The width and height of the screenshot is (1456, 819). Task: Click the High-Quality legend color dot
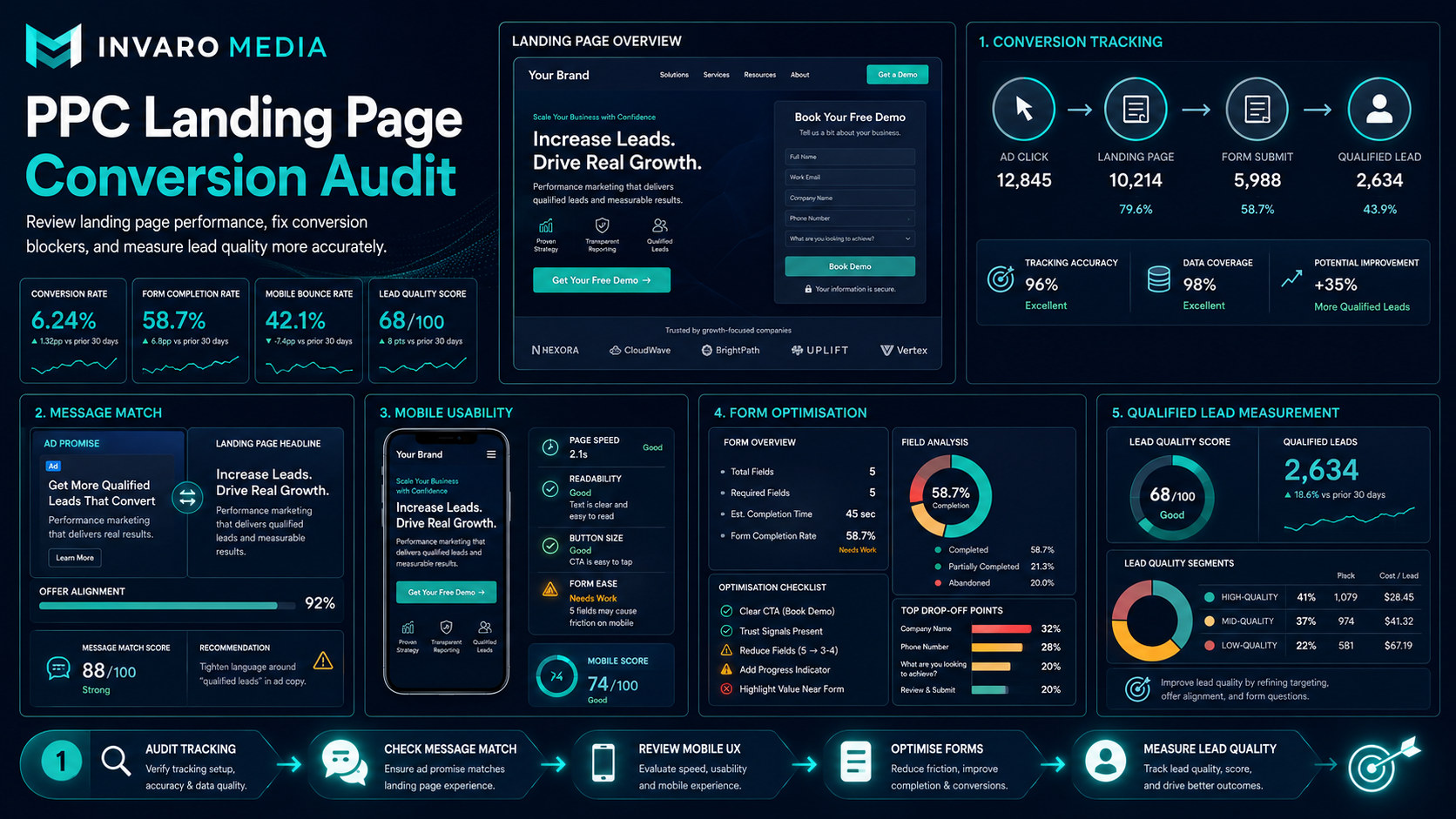[1210, 597]
